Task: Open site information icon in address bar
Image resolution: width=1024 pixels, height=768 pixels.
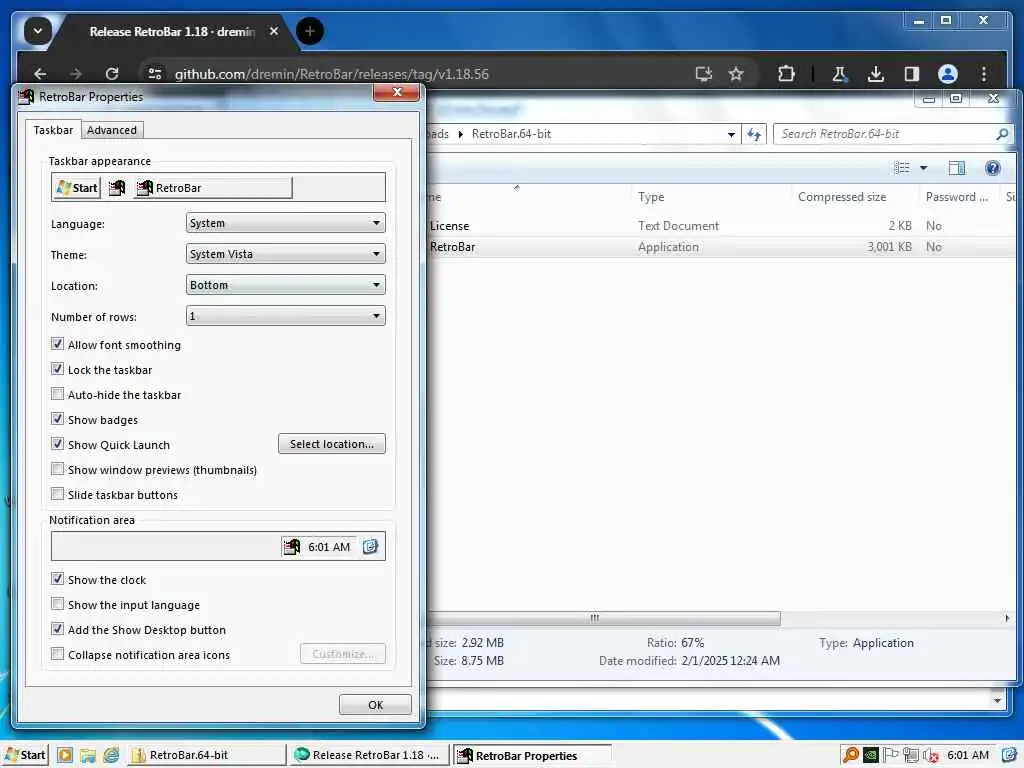Action: tap(155, 74)
